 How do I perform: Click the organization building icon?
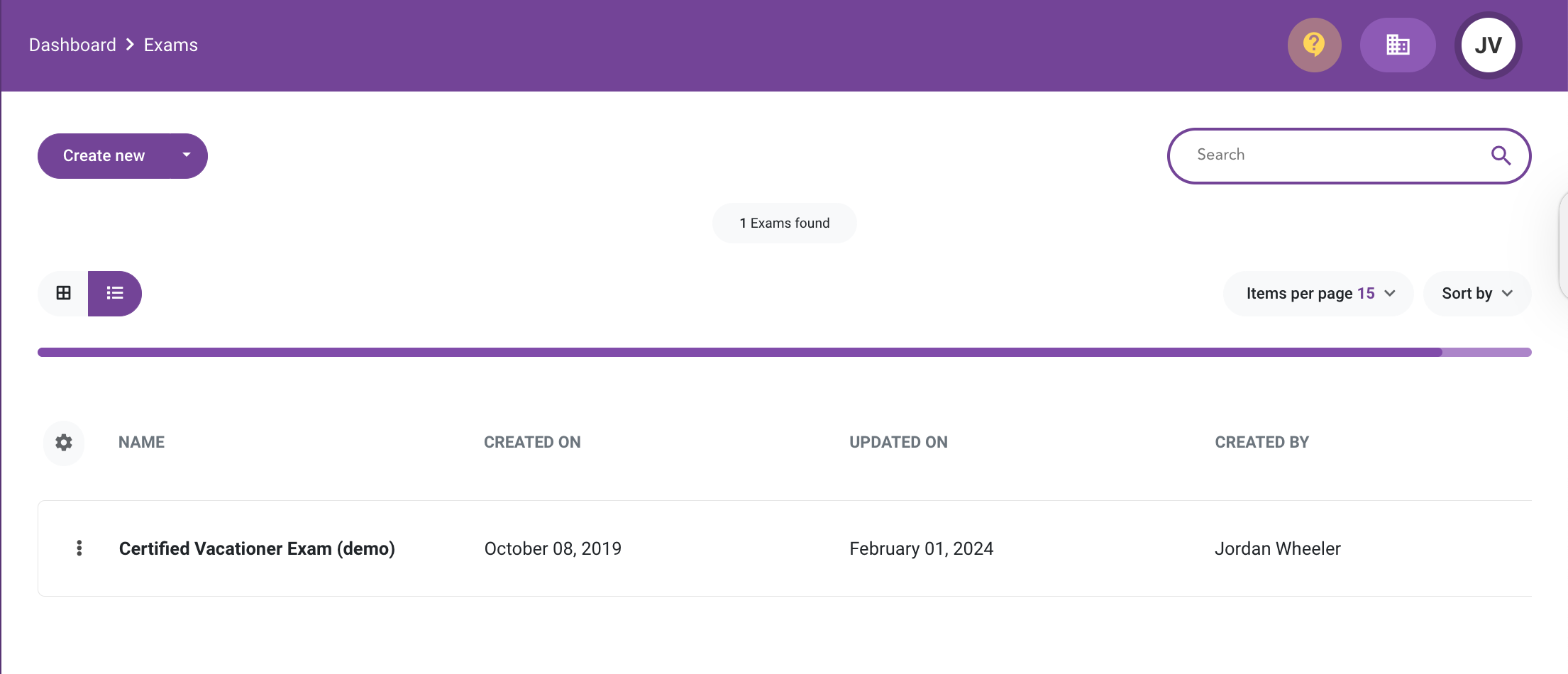pos(1398,45)
